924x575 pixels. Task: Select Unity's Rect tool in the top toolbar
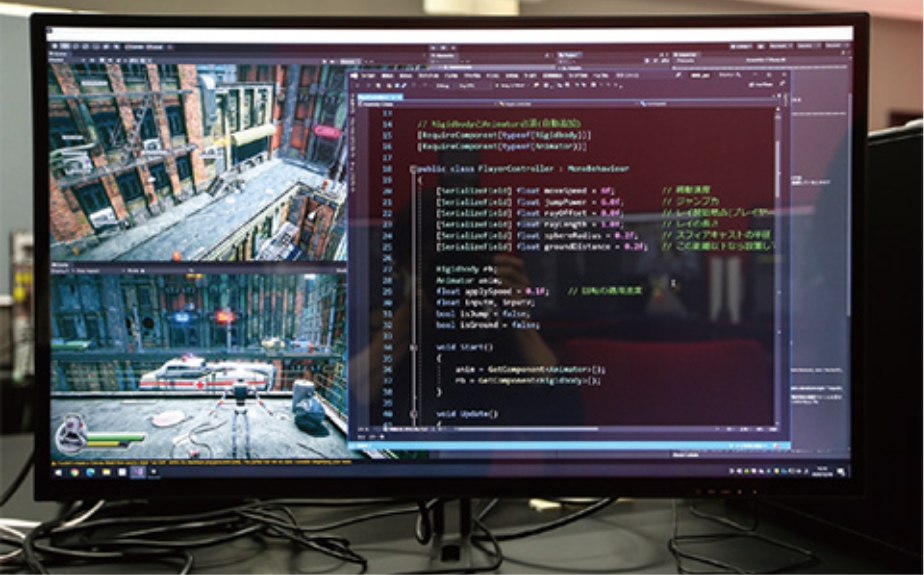[x=96, y=47]
